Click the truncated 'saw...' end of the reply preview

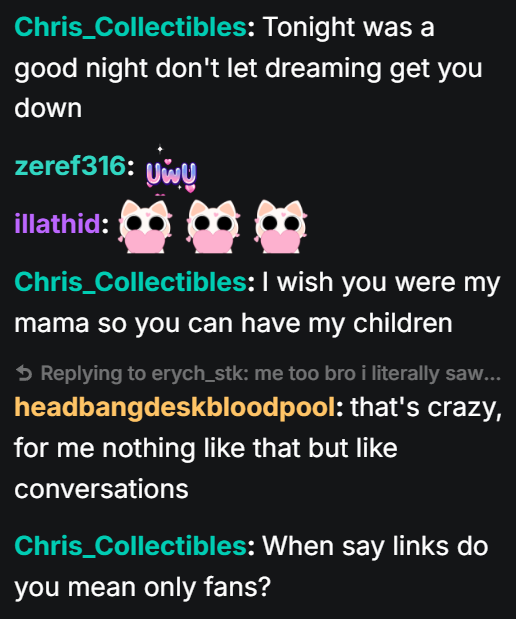(x=473, y=373)
